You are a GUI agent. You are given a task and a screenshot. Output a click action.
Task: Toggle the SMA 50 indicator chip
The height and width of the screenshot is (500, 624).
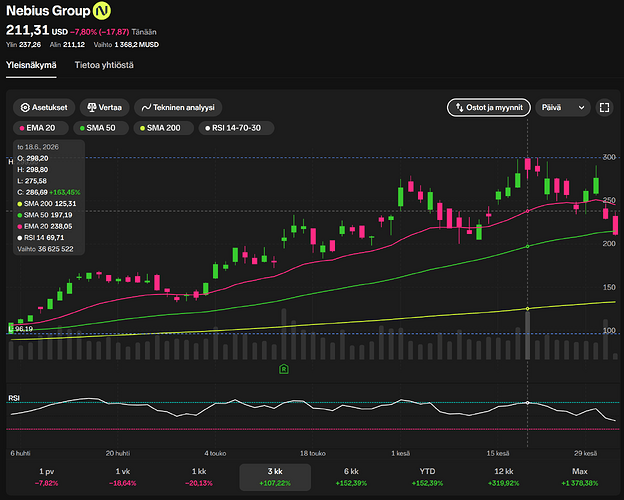101,128
